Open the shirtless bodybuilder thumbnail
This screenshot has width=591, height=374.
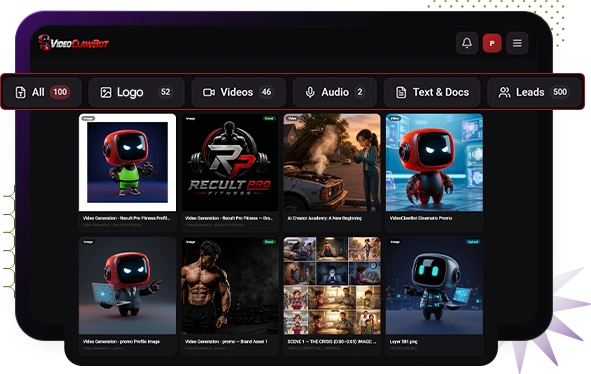point(230,286)
